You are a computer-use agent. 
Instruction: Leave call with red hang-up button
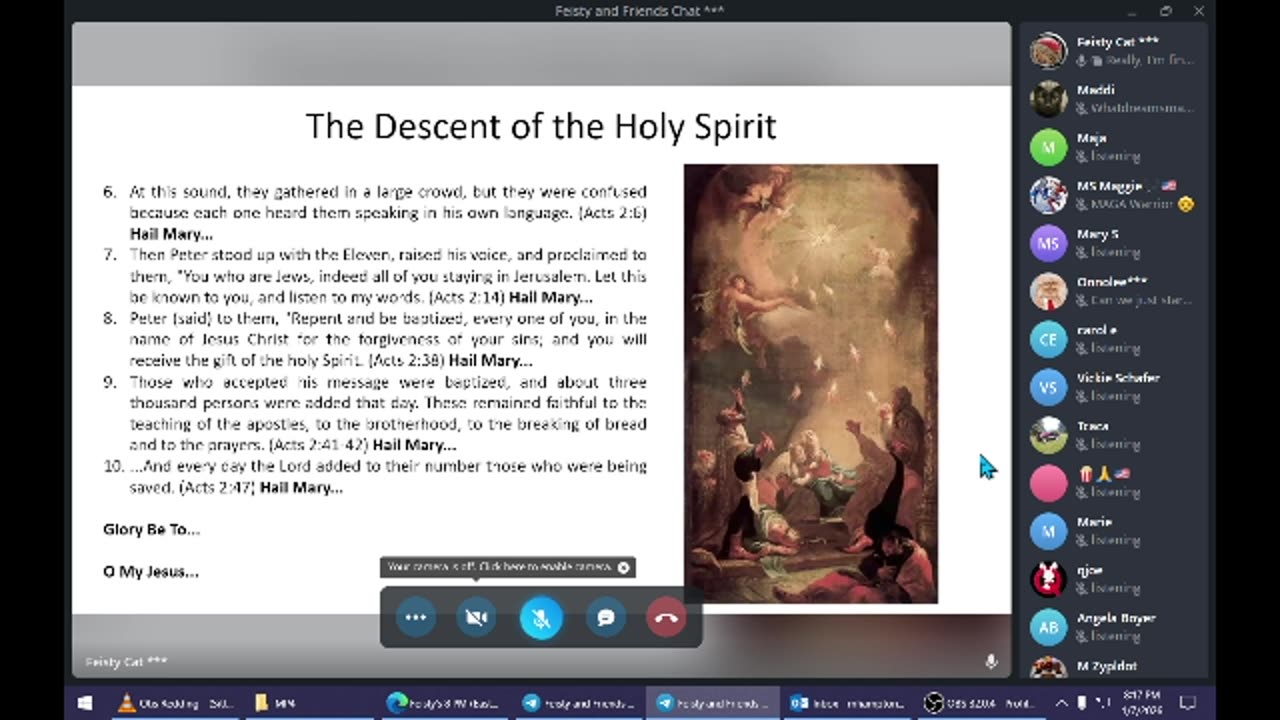point(666,618)
